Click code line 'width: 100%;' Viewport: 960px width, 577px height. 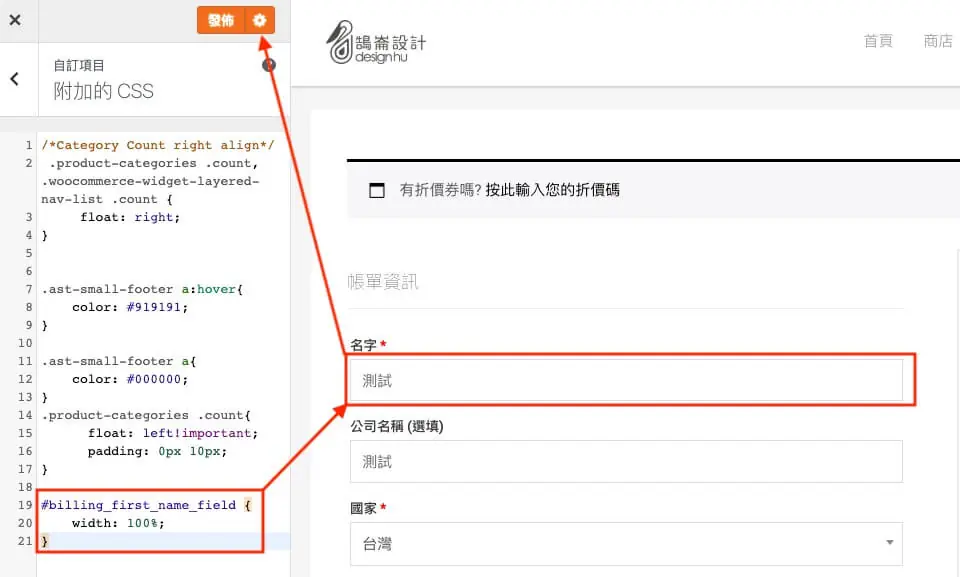pos(118,523)
